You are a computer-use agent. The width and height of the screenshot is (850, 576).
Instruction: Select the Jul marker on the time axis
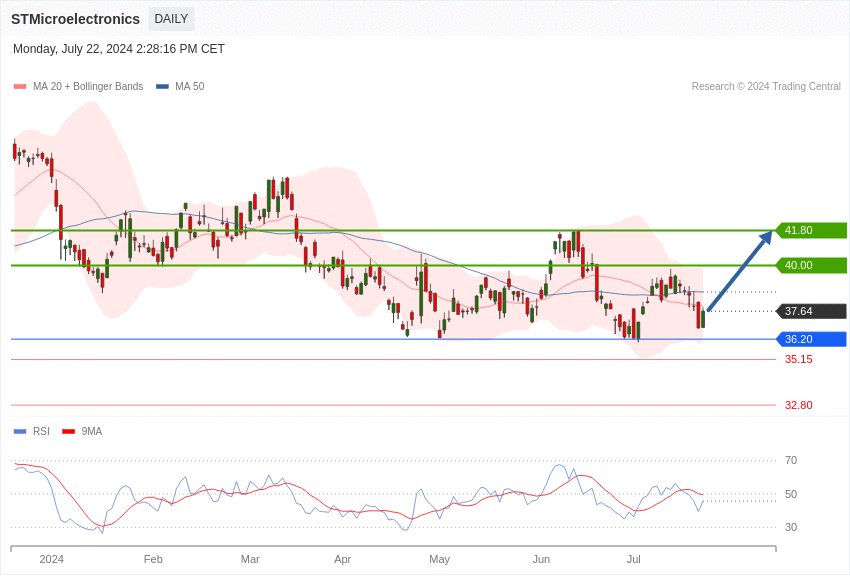(x=633, y=559)
